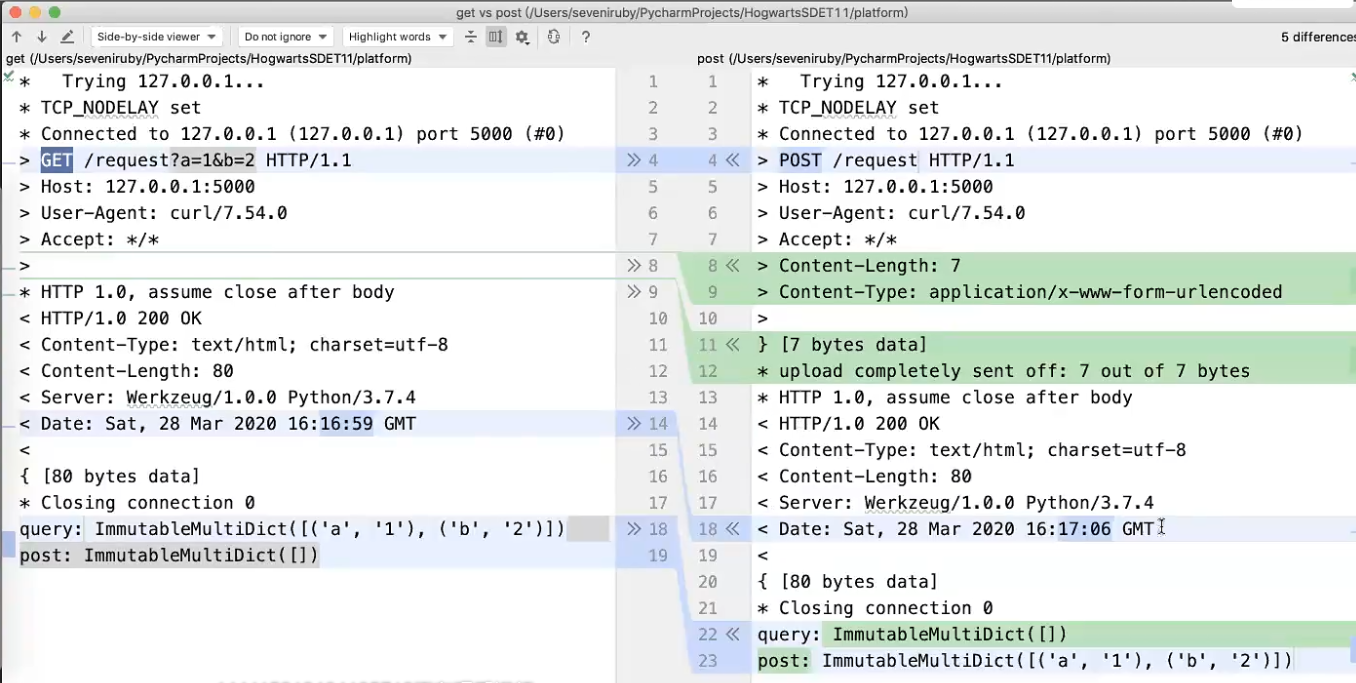Apply left change at line 8 (>>)
This screenshot has width=1356, height=683.
[633, 266]
